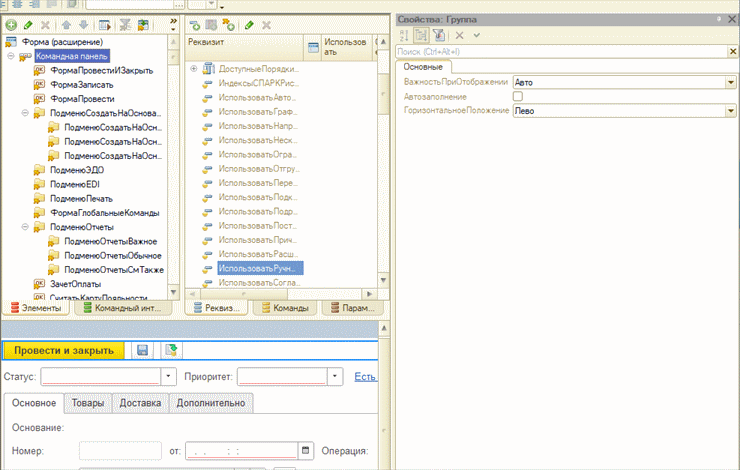Click the move up arrow icon
Screen dimensions: 740x470
[67, 25]
